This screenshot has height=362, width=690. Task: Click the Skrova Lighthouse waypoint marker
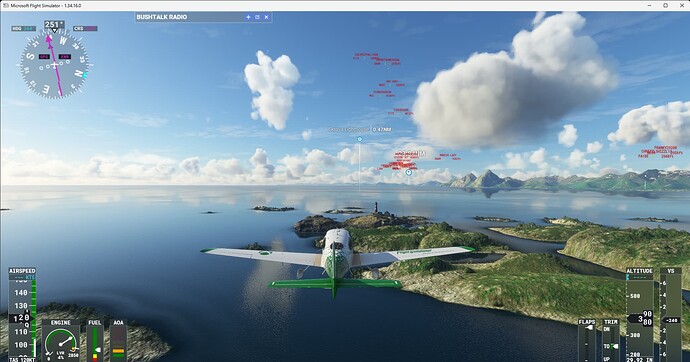coord(360,139)
